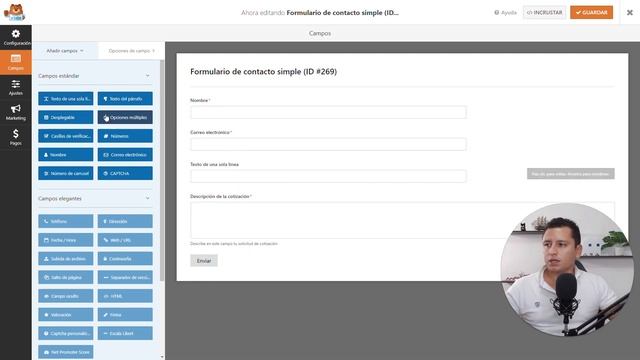The width and height of the screenshot is (640, 360).
Task: Switch to Añadir campos tab
Action: pos(65,51)
